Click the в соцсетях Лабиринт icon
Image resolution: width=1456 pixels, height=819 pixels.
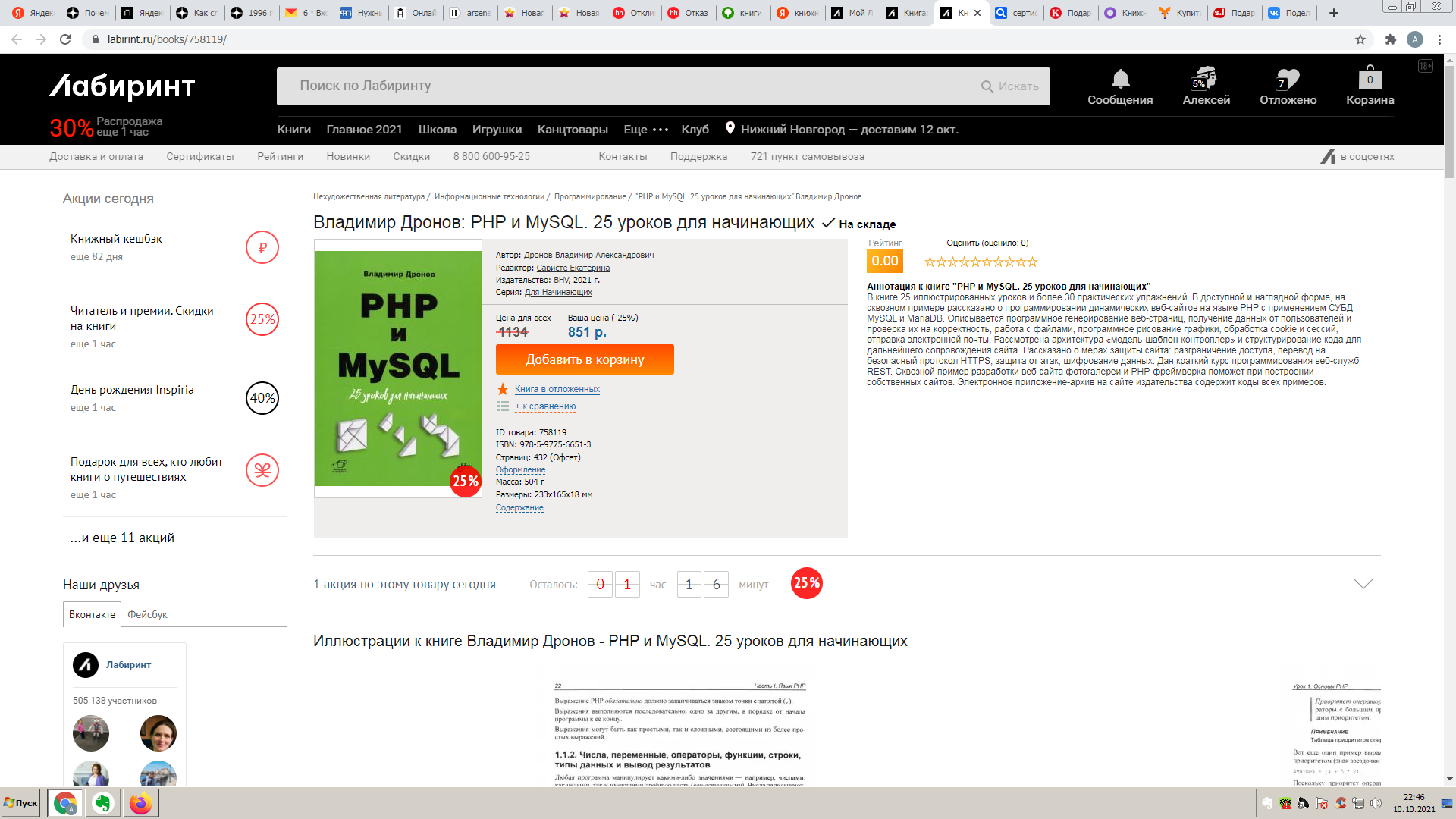pos(1328,156)
